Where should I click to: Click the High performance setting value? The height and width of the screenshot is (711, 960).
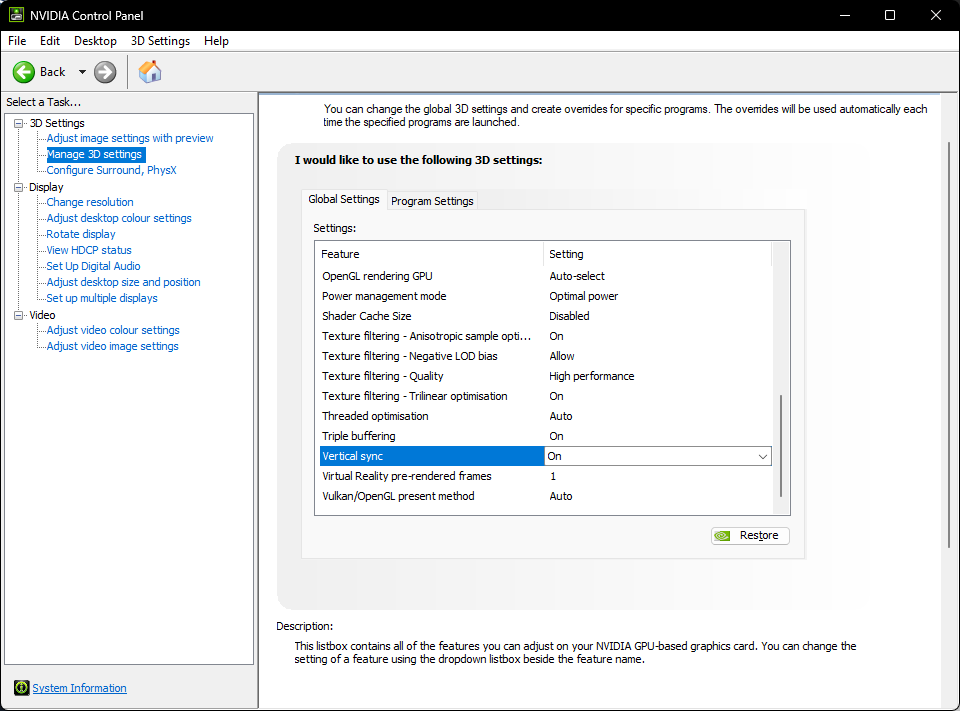click(x=591, y=376)
